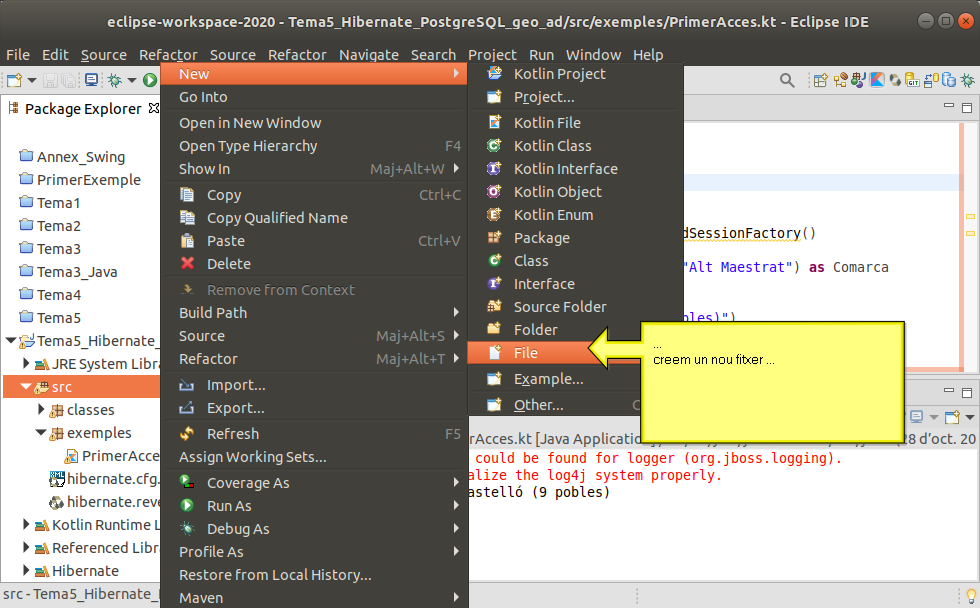This screenshot has width=980, height=608.
Task: Click Open Type Hierarchy
Action: pyautogui.click(x=314, y=146)
